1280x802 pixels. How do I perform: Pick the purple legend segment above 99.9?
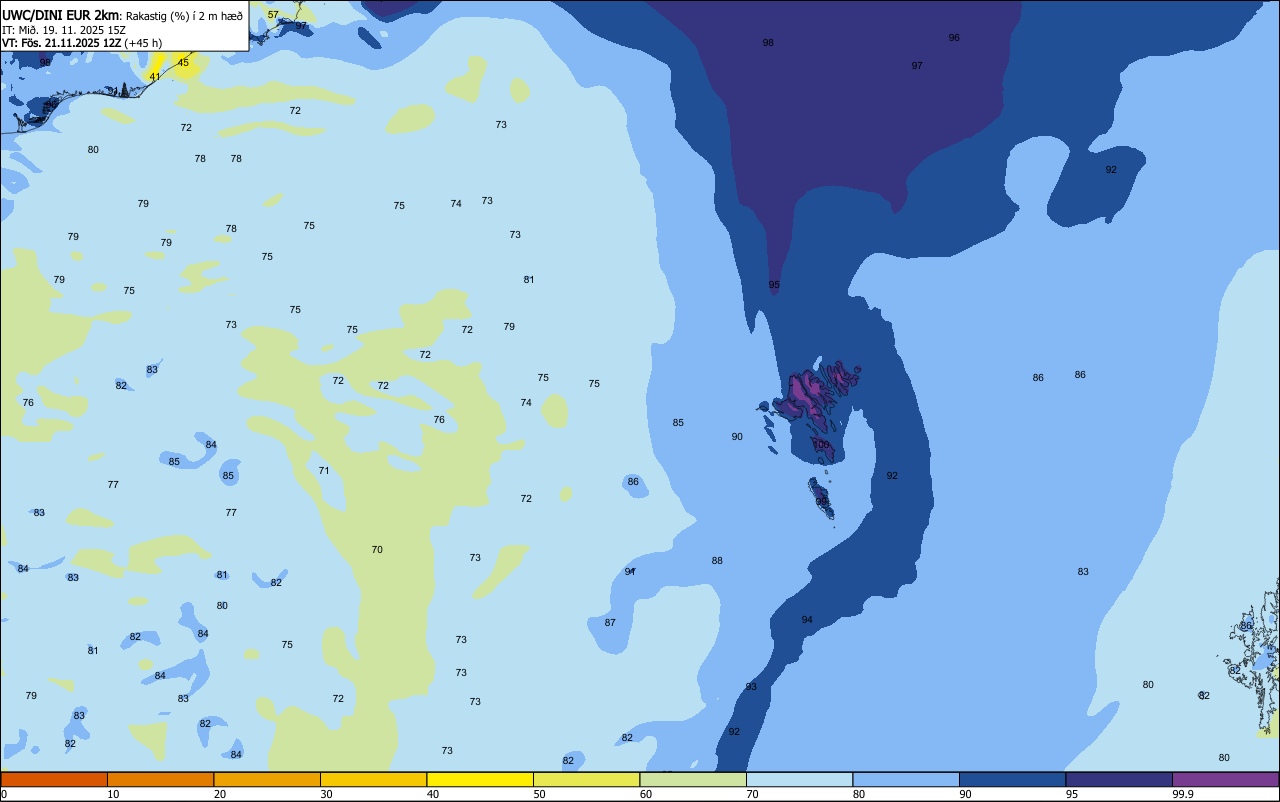[1225, 779]
